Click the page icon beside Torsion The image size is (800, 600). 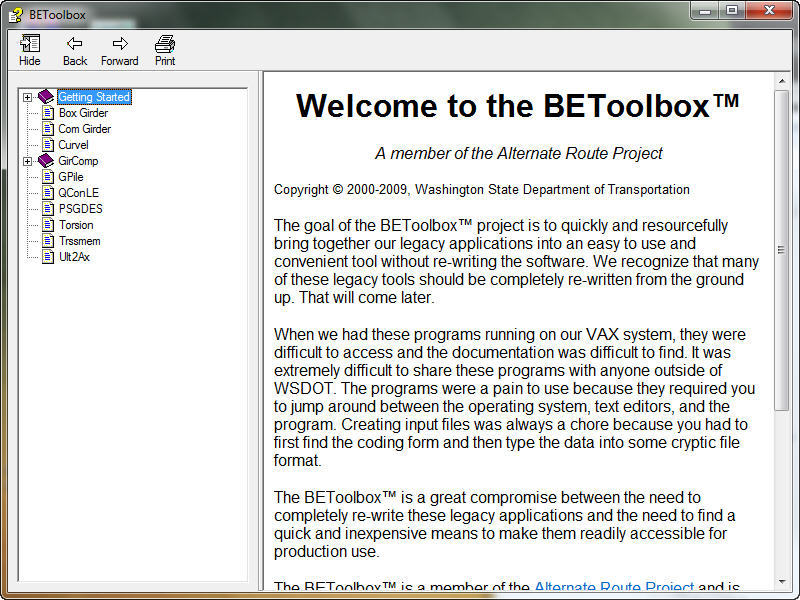[x=48, y=225]
